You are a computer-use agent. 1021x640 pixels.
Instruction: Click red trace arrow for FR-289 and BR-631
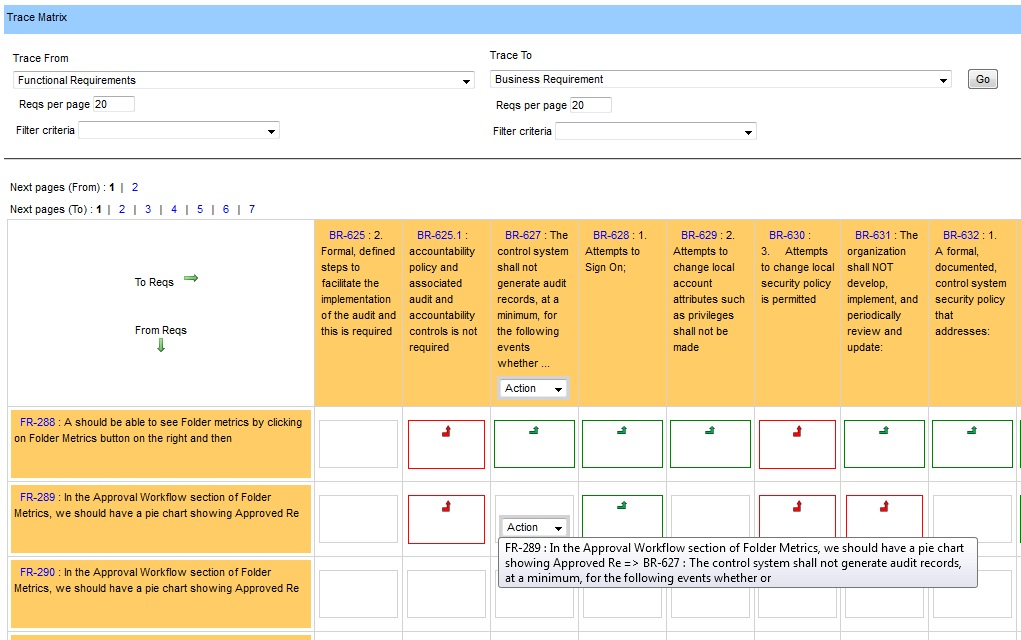[x=884, y=506]
